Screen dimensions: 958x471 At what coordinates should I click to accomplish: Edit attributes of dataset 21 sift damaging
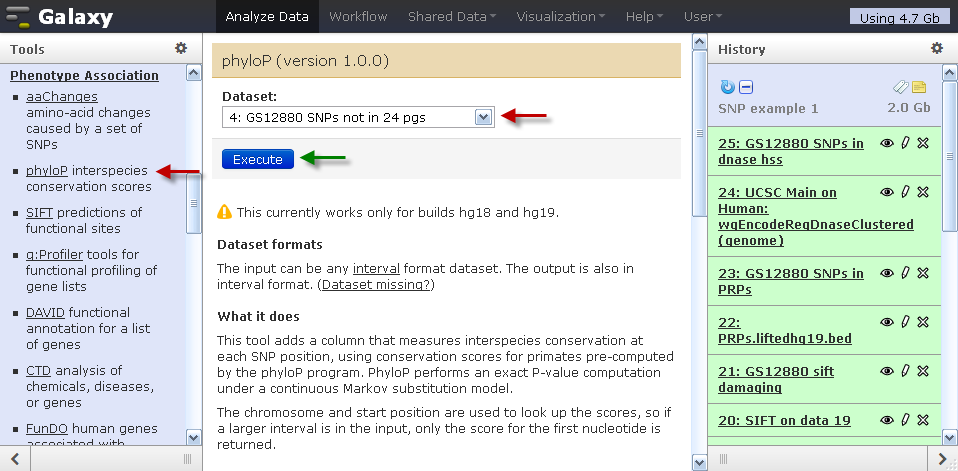[905, 371]
